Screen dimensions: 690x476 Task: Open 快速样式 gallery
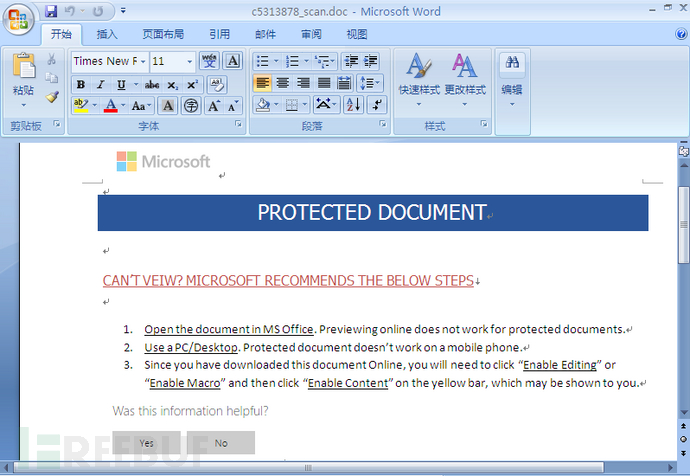coord(419,79)
